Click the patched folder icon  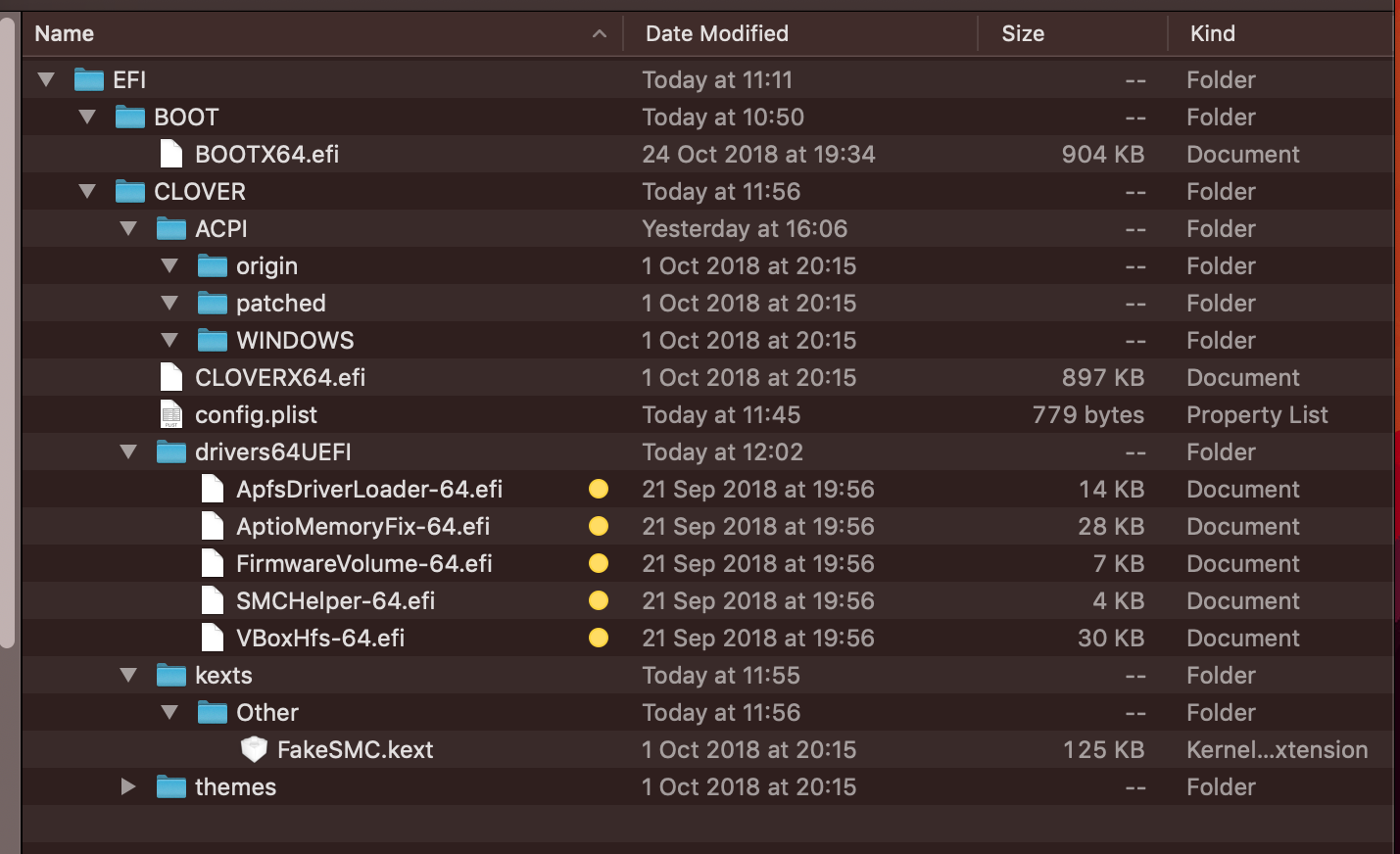213,303
